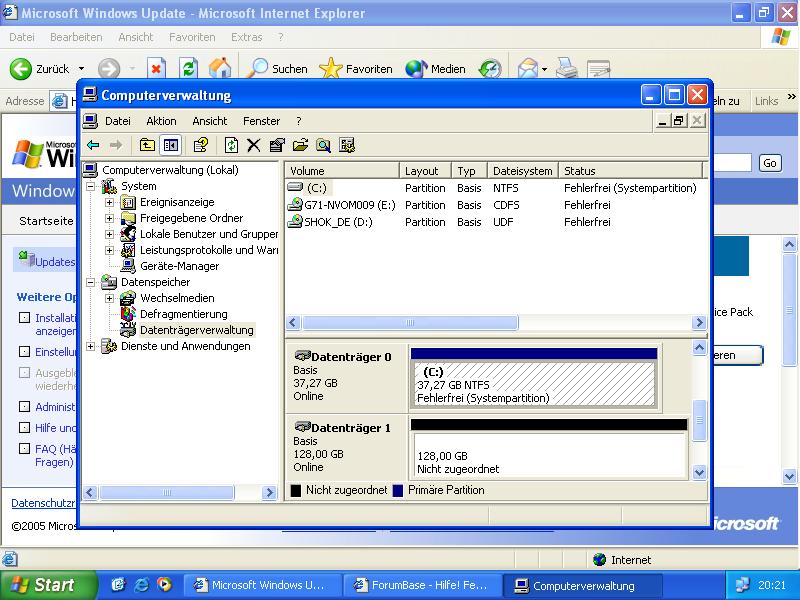Click the forward arrow in Computerverwaltung toolbar

click(116, 145)
